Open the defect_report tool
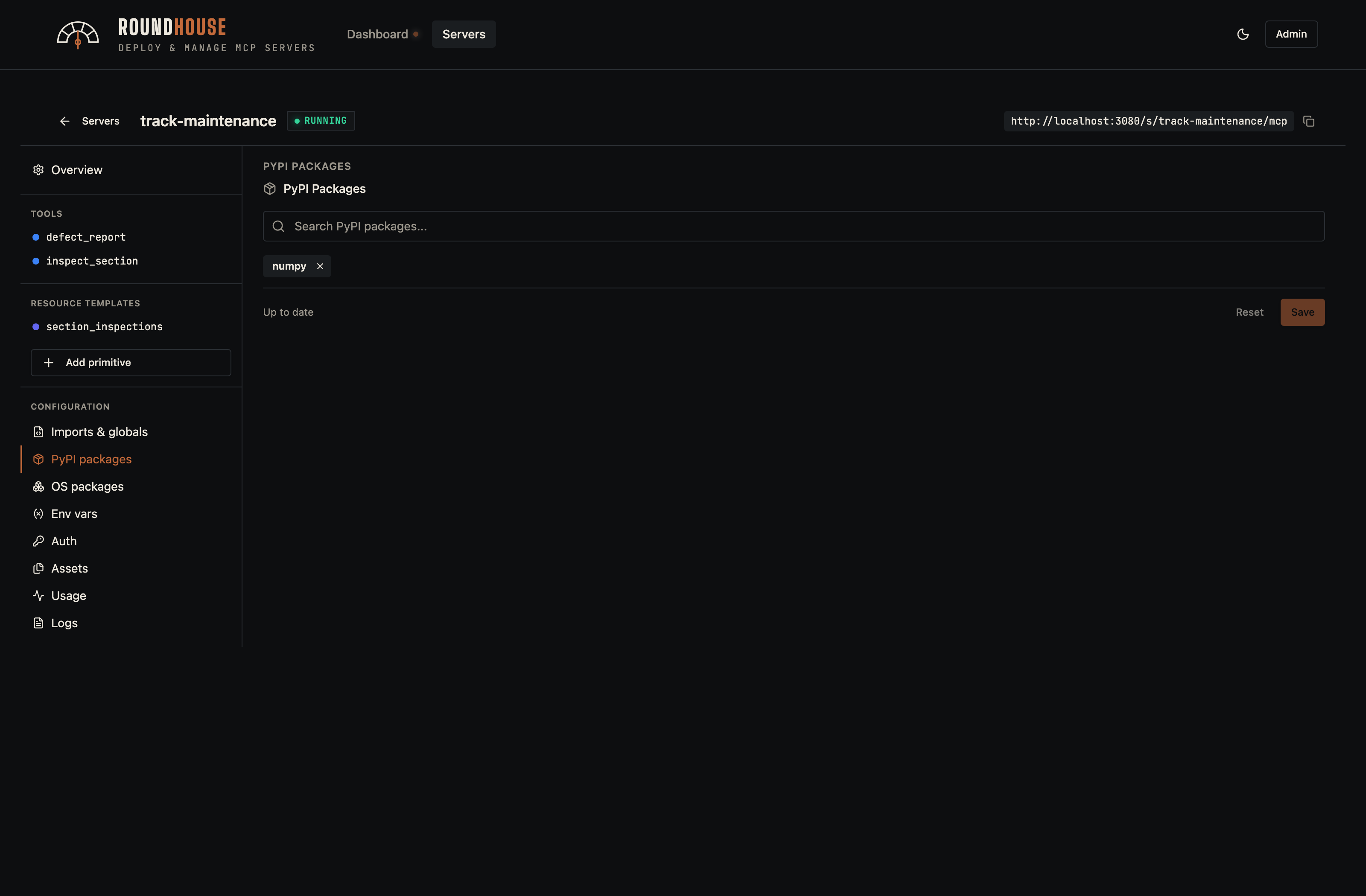This screenshot has width=1366, height=896. point(131,237)
